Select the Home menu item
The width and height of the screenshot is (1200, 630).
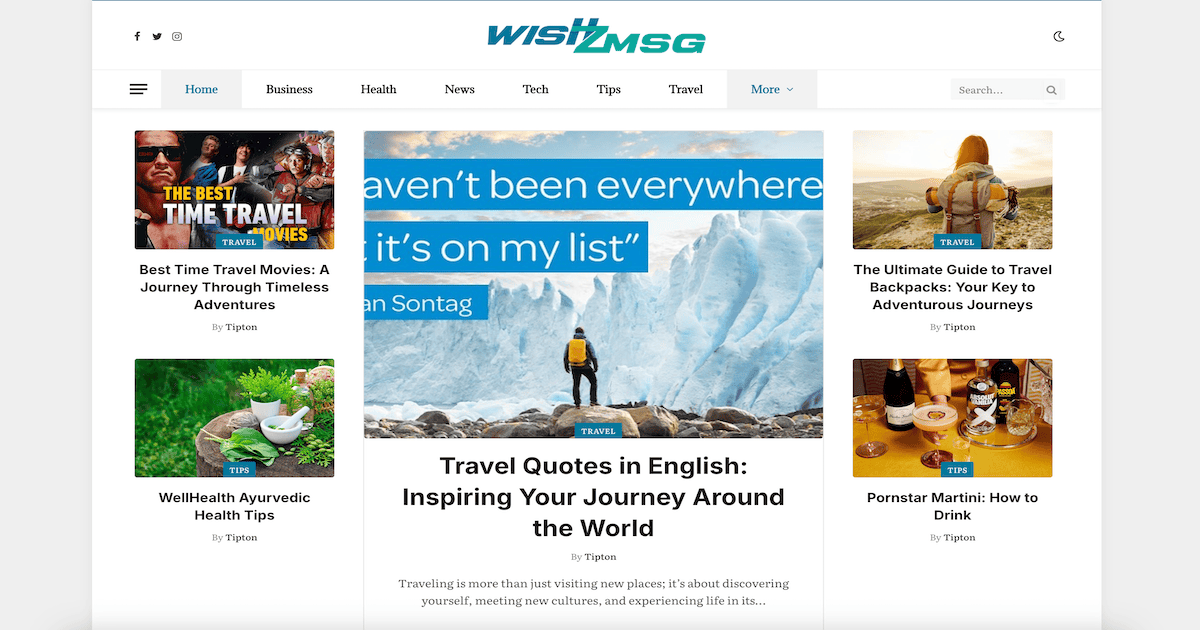201,89
